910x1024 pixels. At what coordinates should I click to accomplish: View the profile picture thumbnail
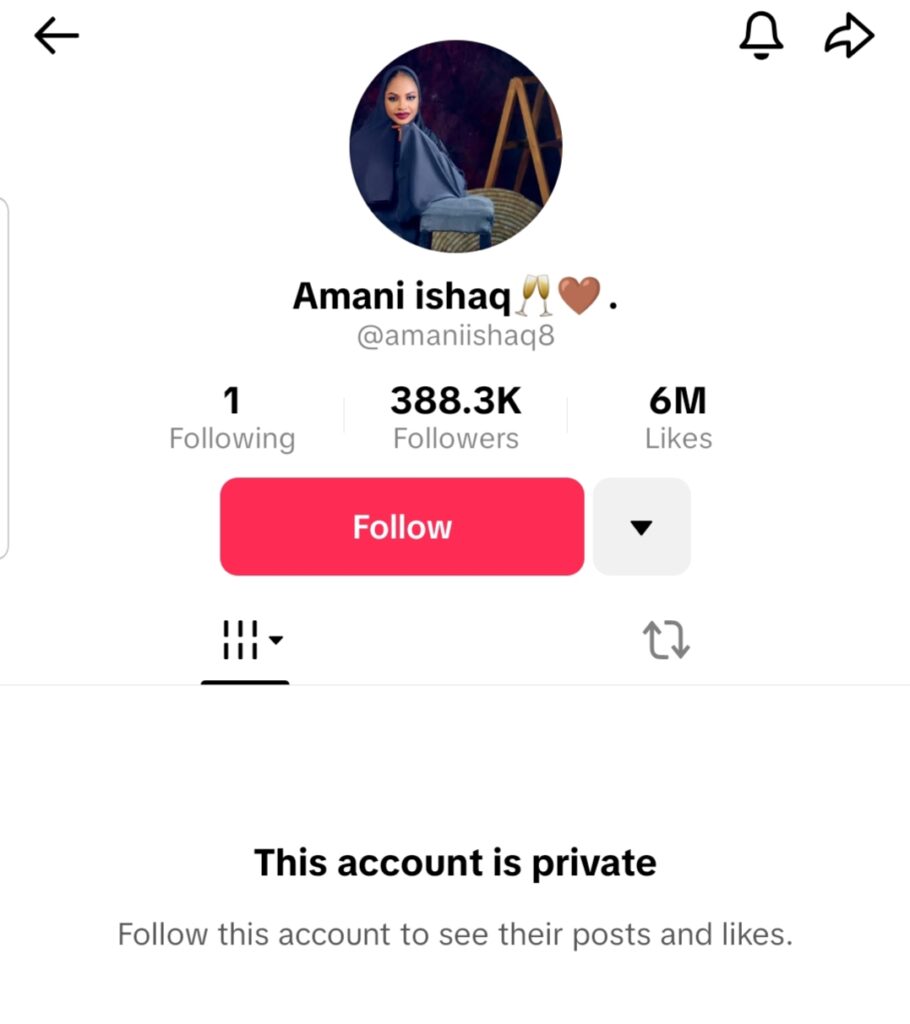[455, 146]
